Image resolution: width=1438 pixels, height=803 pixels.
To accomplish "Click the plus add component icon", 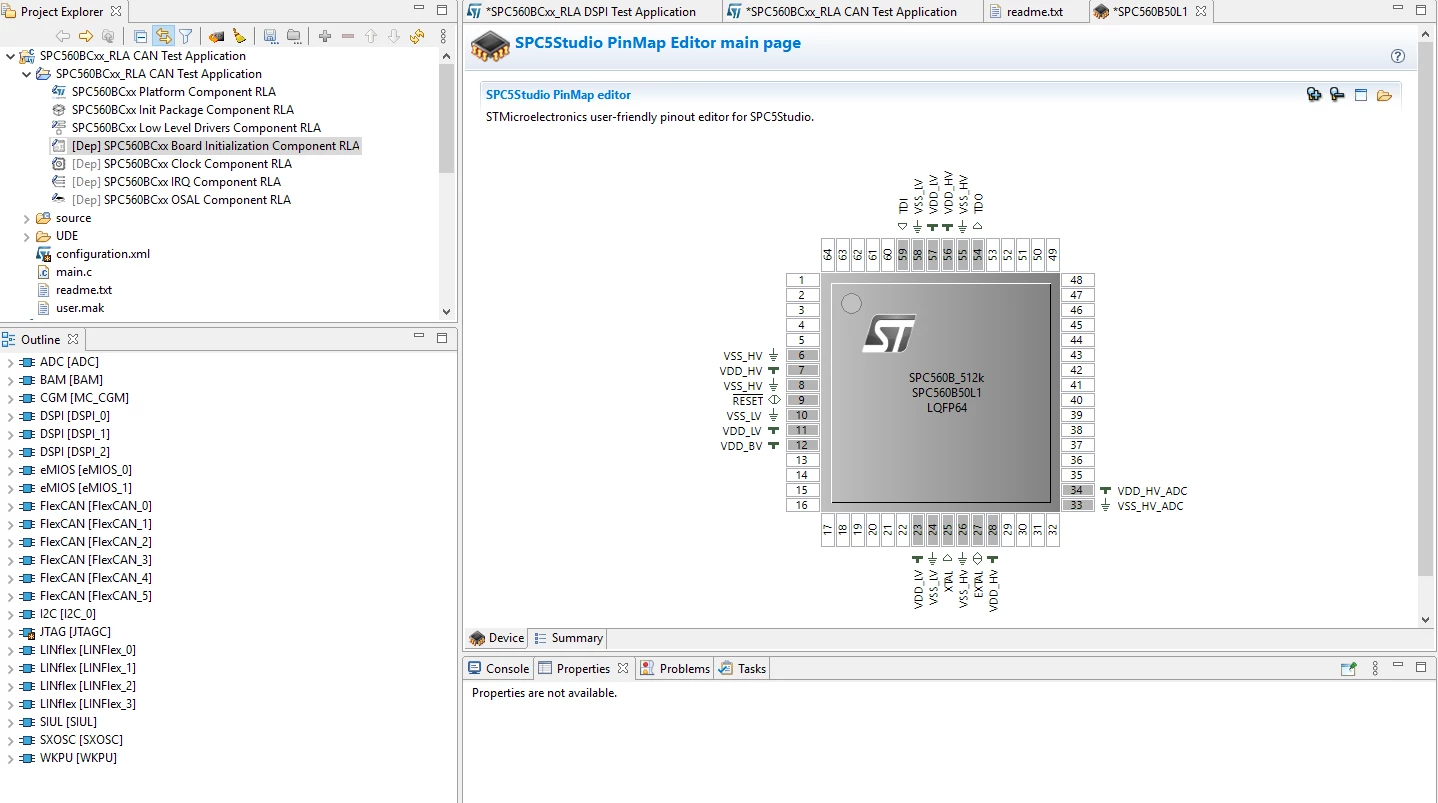I will click(x=325, y=36).
